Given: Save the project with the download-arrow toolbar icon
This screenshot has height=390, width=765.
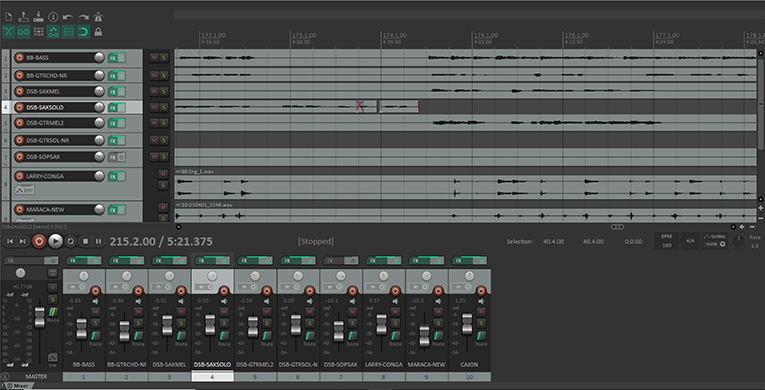Looking at the screenshot, I should [x=38, y=17].
